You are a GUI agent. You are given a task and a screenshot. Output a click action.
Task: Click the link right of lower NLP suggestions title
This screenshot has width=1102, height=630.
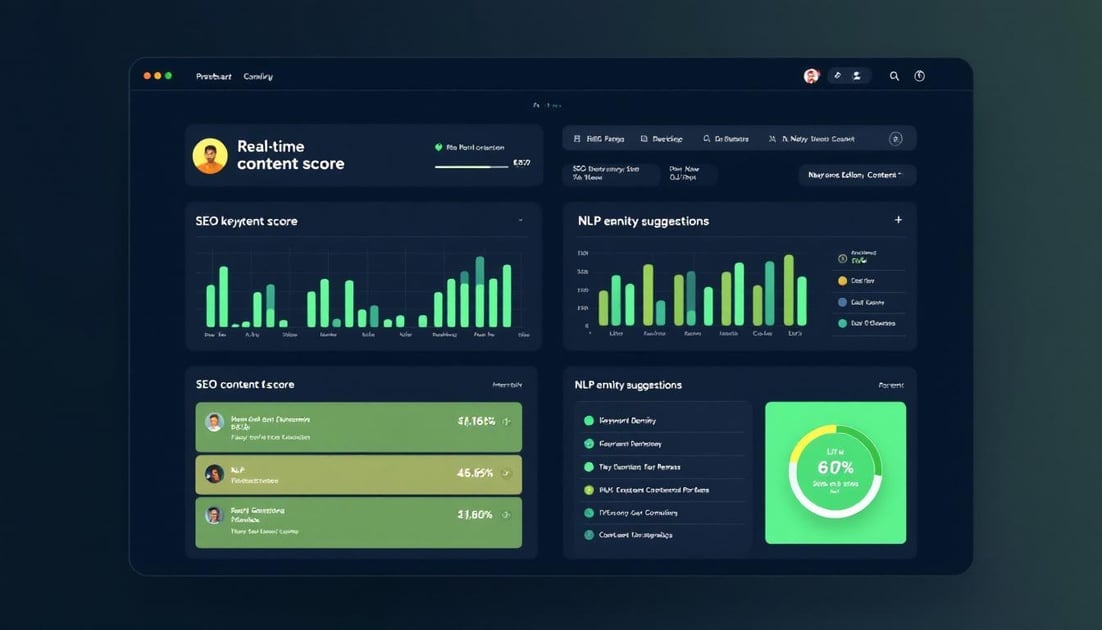(890, 385)
